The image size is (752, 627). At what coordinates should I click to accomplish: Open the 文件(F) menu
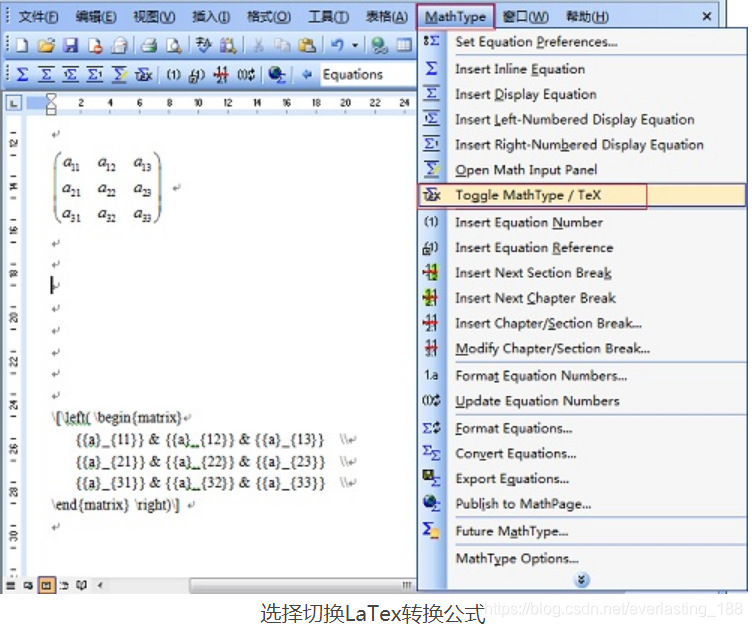38,17
